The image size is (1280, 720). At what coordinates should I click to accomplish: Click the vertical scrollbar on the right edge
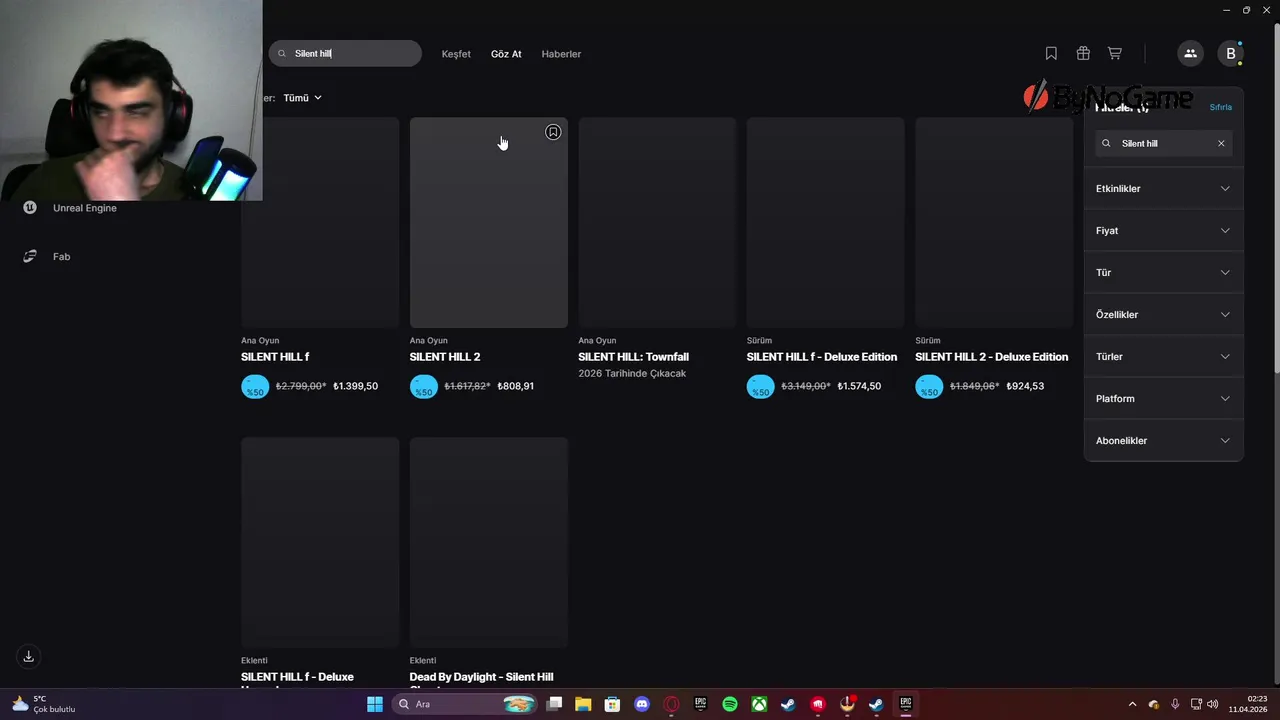click(x=1276, y=200)
